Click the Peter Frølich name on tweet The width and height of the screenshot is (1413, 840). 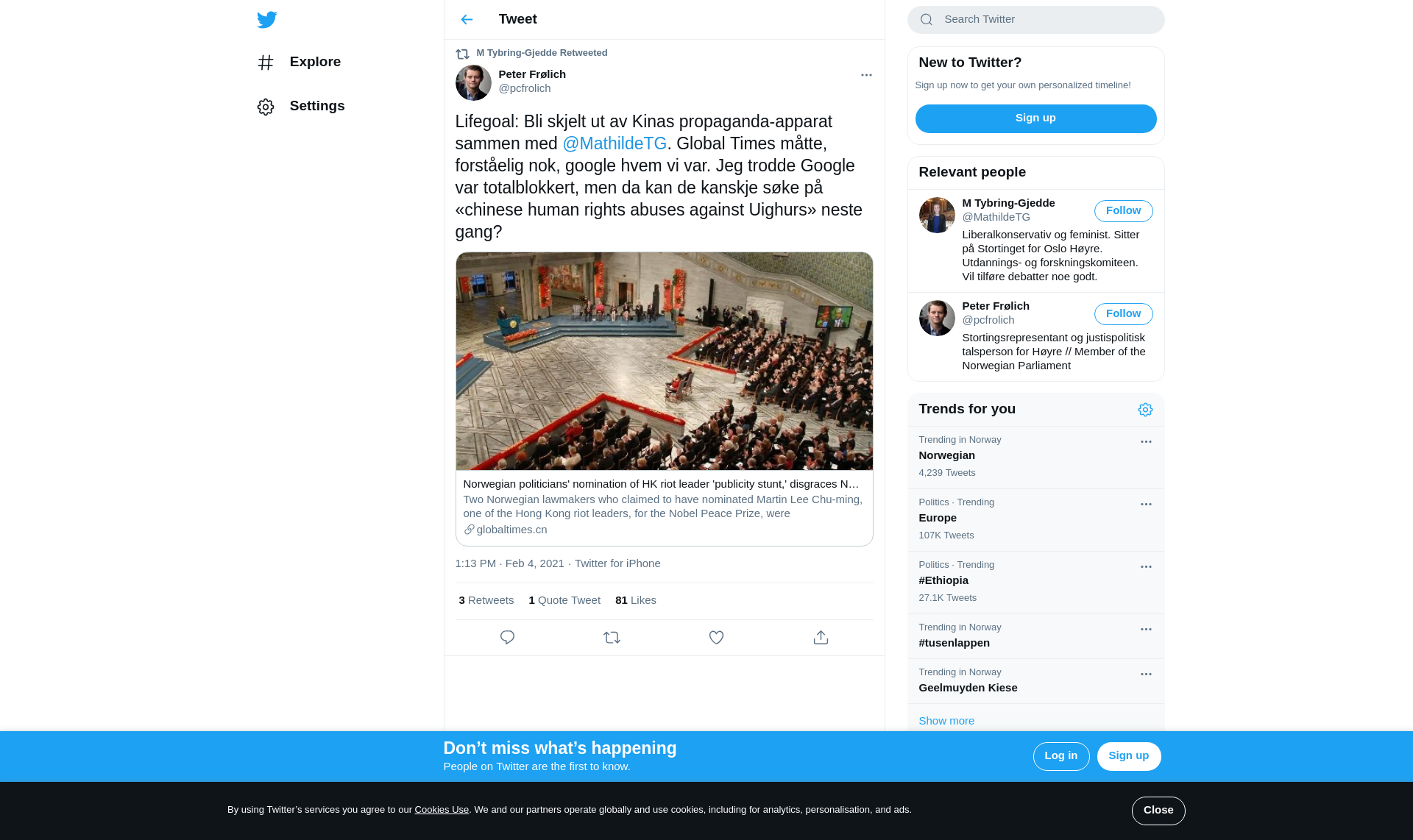(532, 74)
